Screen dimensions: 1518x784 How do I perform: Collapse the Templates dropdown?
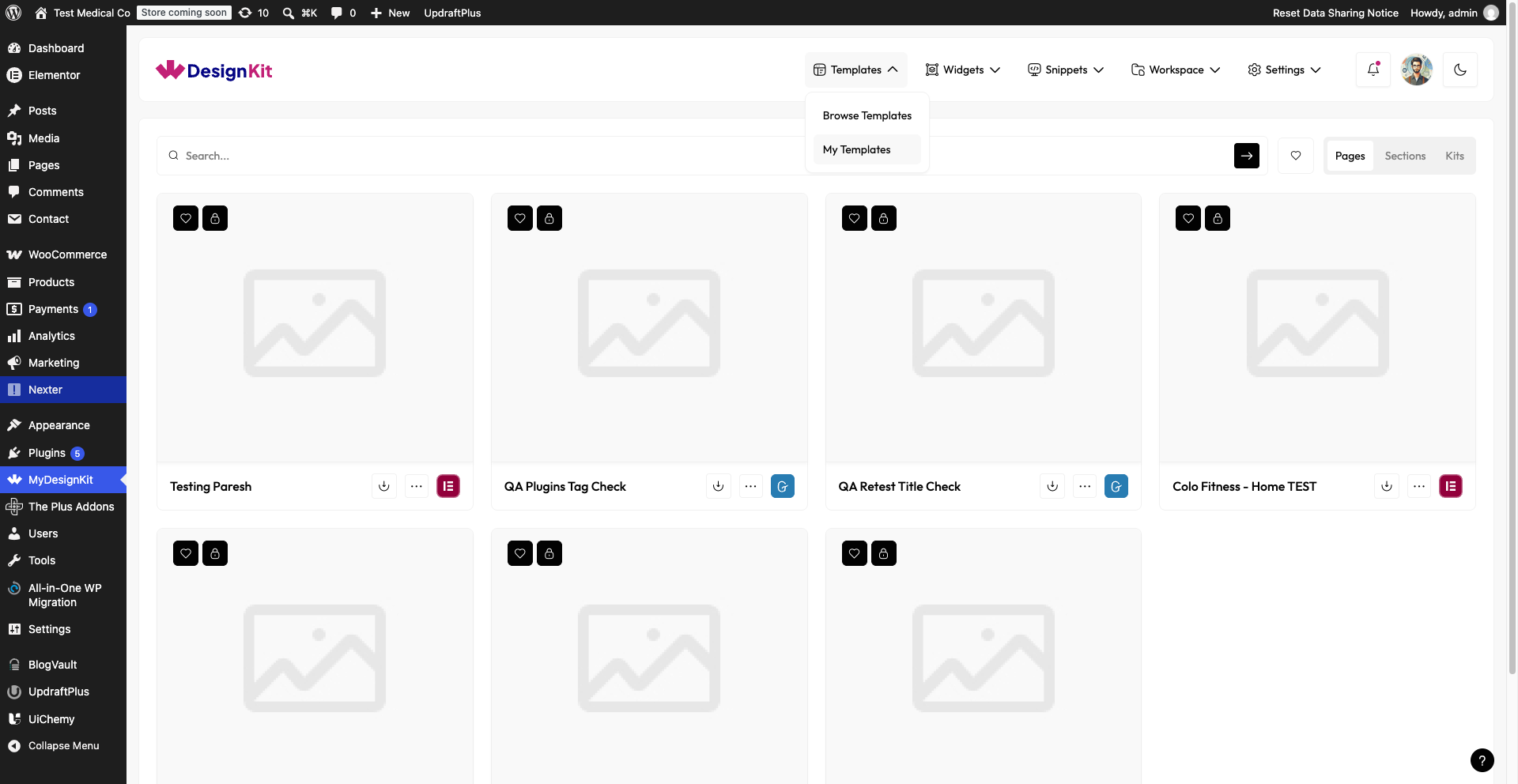[x=855, y=70]
